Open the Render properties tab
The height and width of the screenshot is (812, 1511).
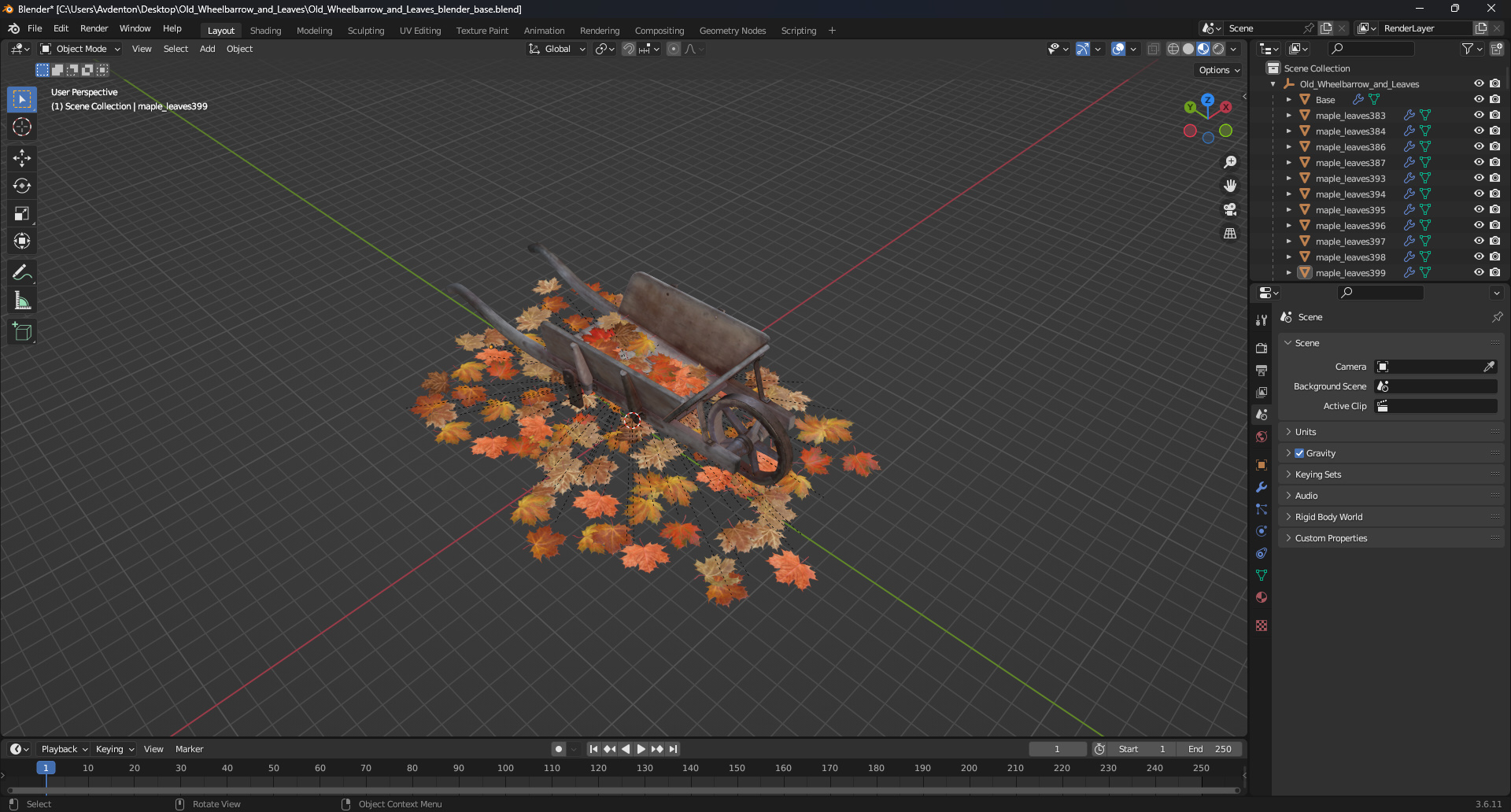point(1262,348)
